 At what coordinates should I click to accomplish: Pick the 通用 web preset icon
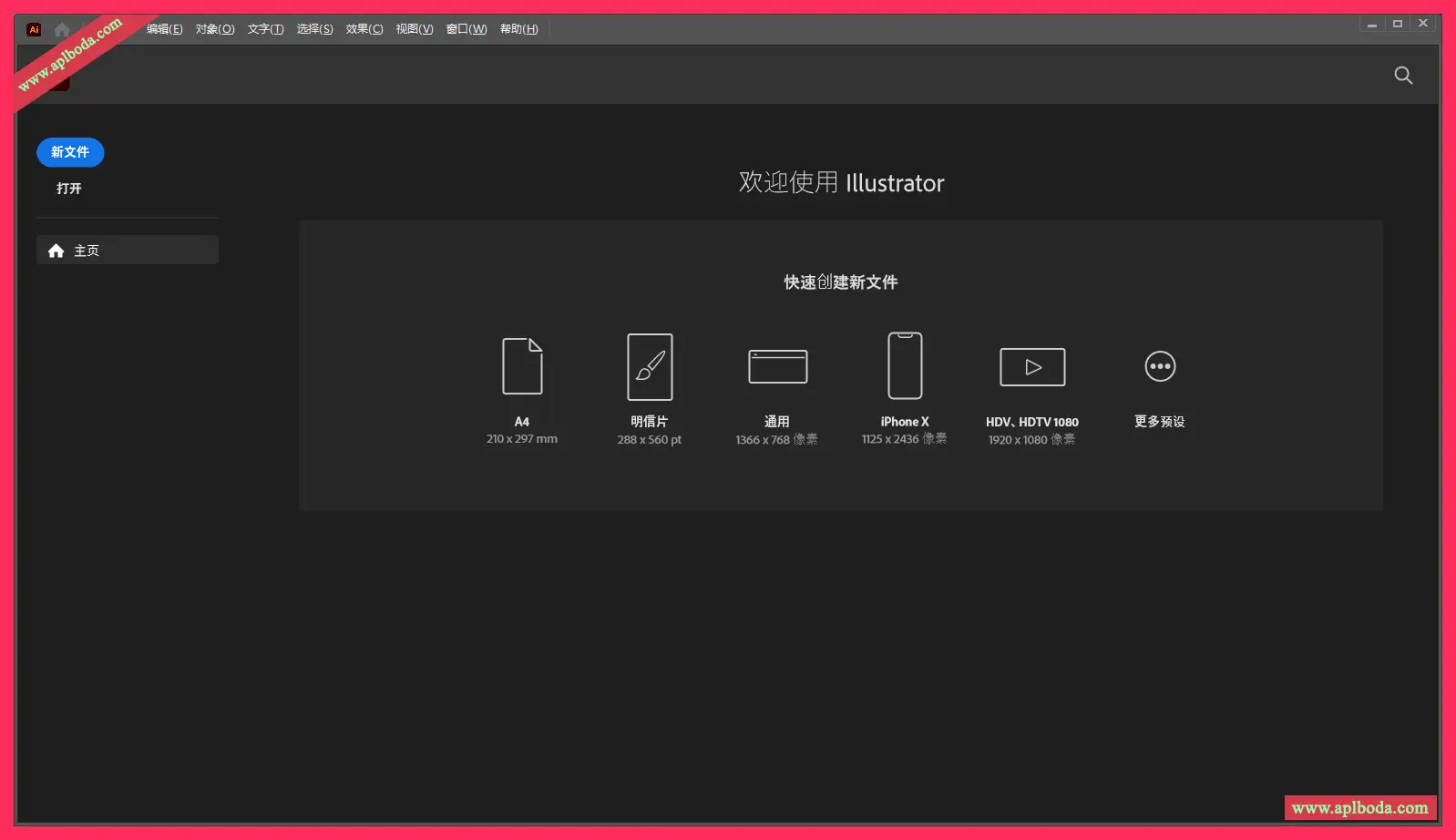(777, 367)
